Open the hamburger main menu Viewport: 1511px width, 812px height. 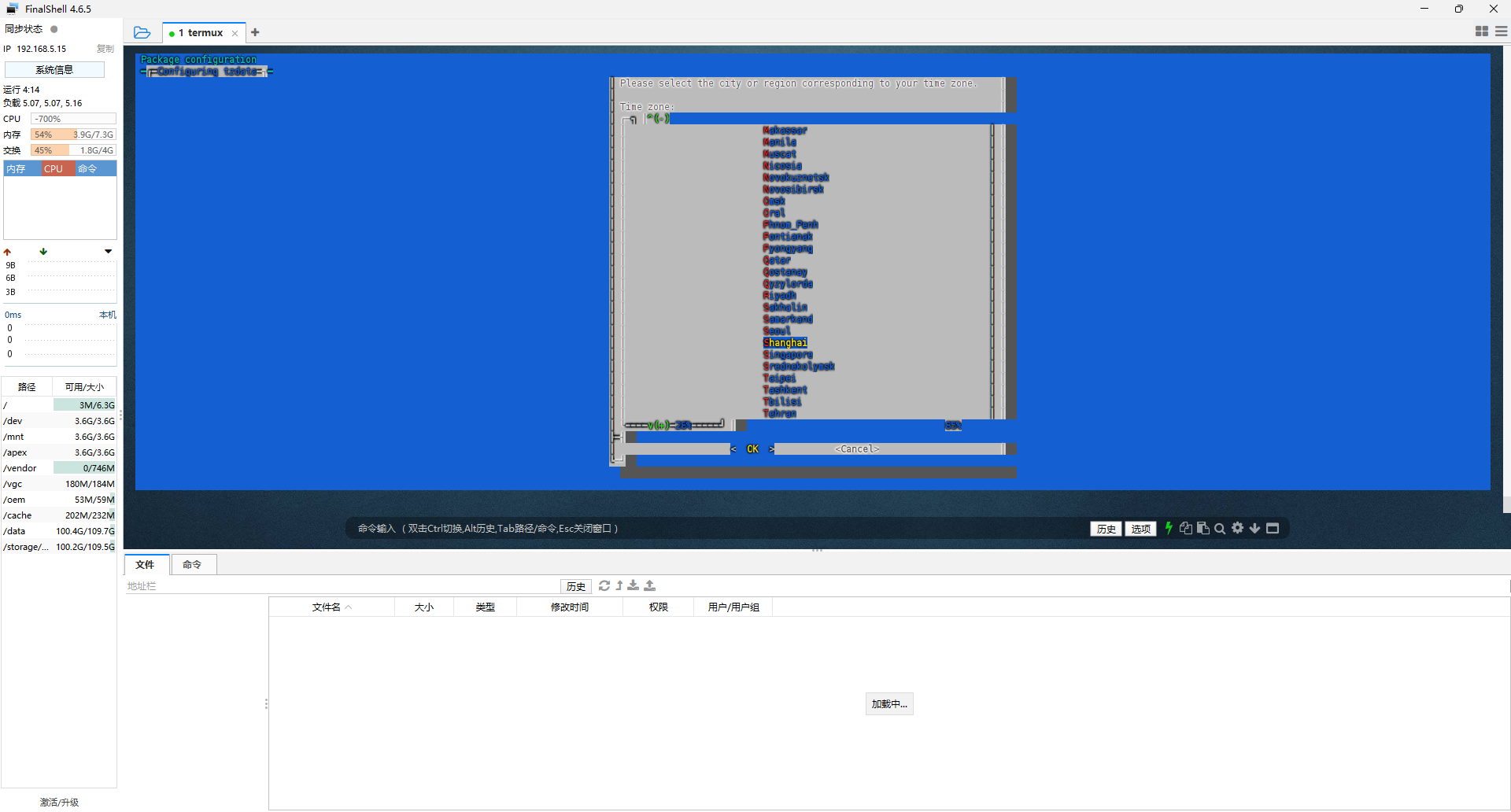tap(1502, 31)
